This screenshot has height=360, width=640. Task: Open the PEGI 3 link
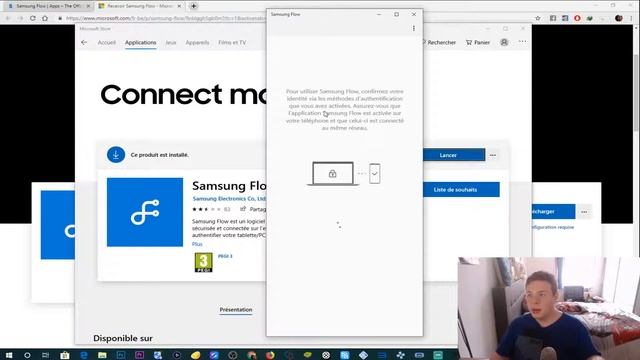pyautogui.click(x=225, y=256)
